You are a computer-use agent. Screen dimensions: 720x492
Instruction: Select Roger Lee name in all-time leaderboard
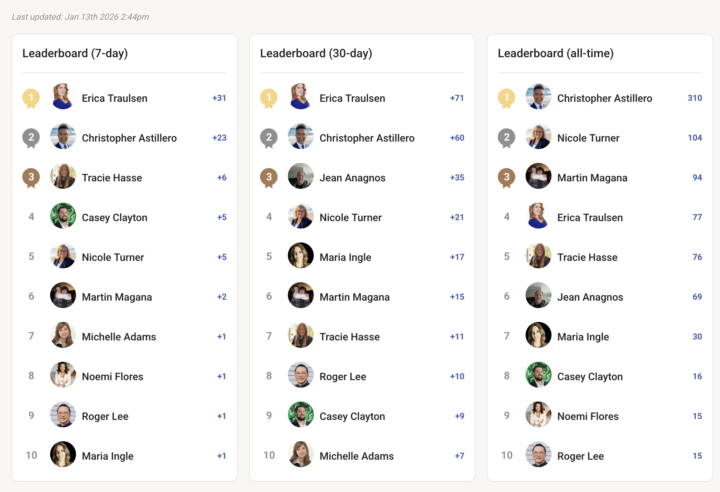click(x=581, y=456)
